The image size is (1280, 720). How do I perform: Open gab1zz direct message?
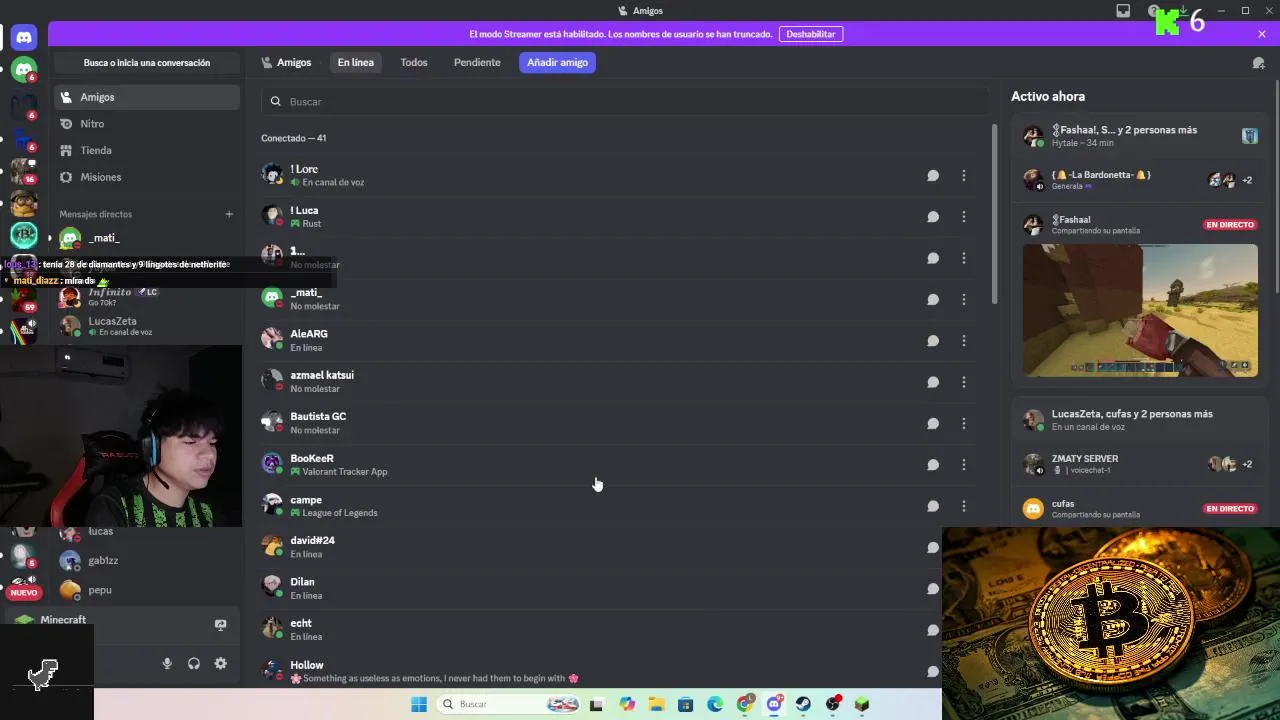[x=147, y=561]
